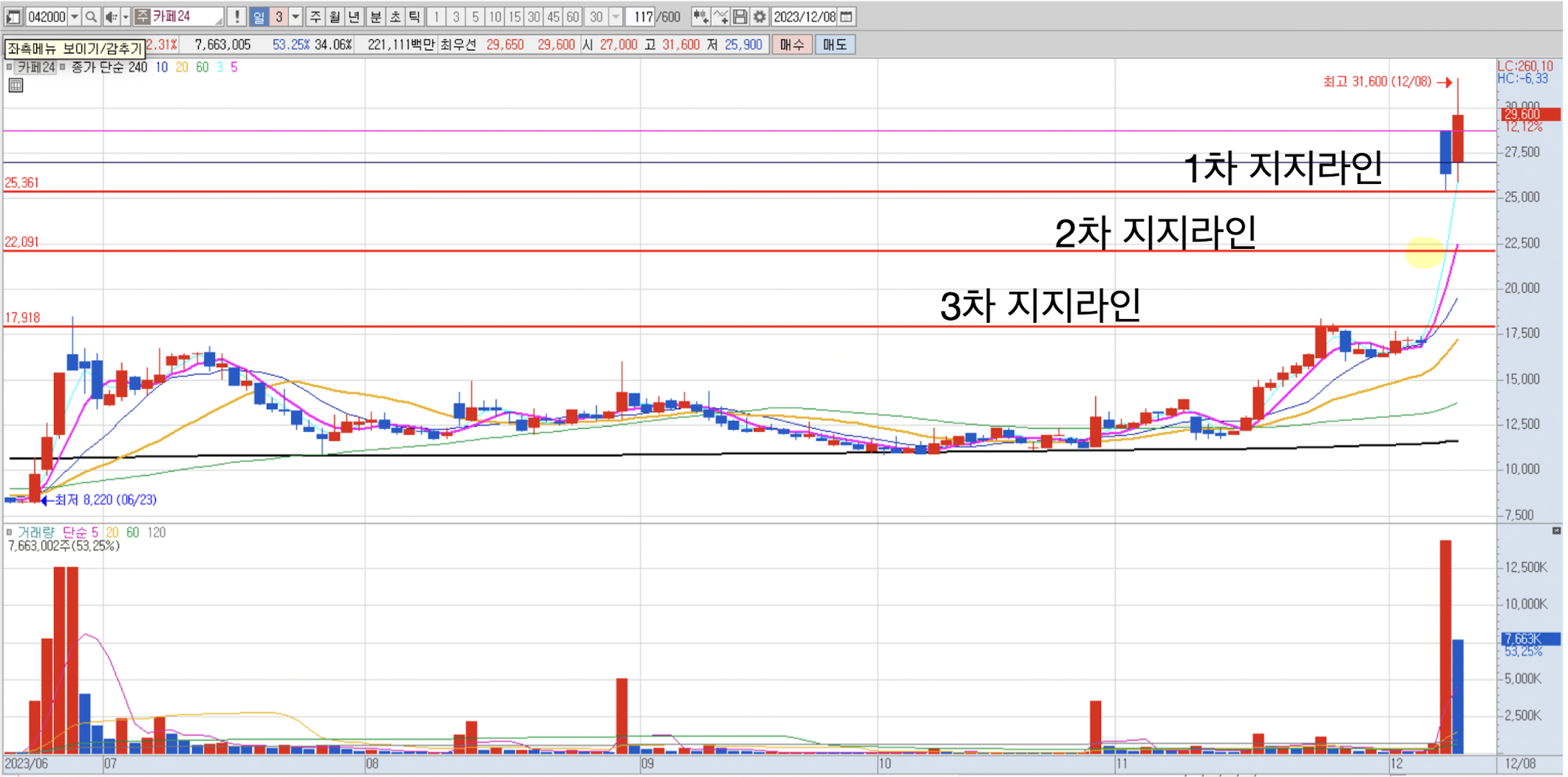Switch to the 년 yearly chart
The height and width of the screenshot is (777, 1568).
click(x=354, y=16)
